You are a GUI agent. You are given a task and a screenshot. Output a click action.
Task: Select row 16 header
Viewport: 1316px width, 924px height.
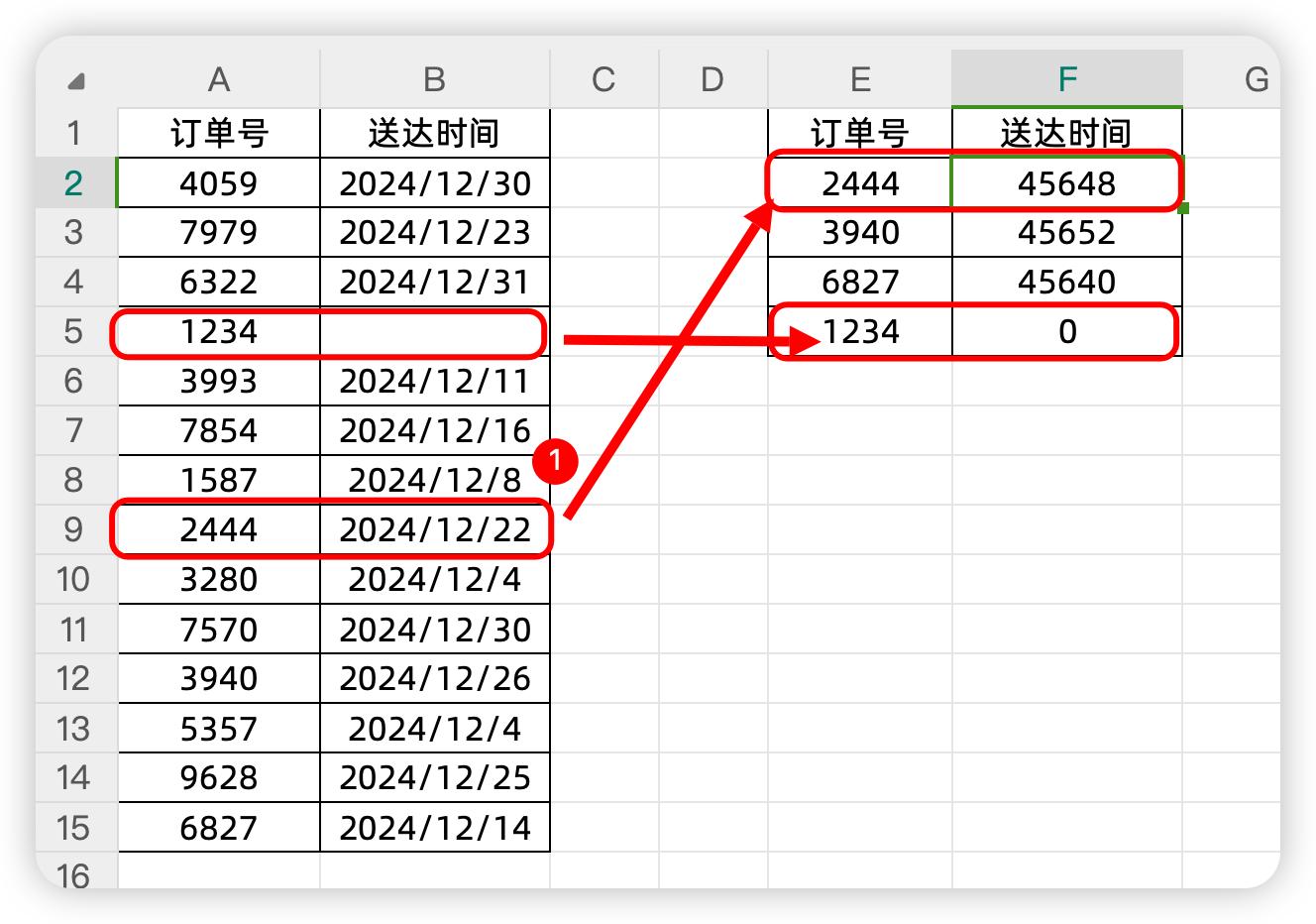(x=75, y=872)
